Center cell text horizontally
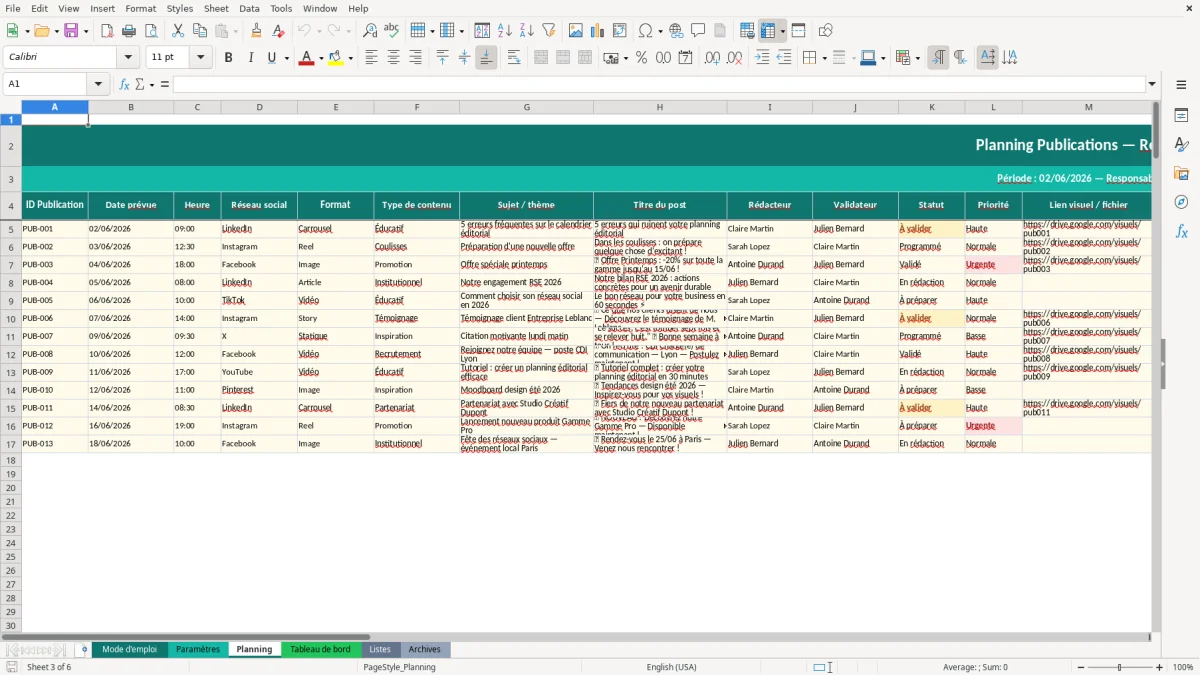Image resolution: width=1200 pixels, height=675 pixels. pos(393,58)
